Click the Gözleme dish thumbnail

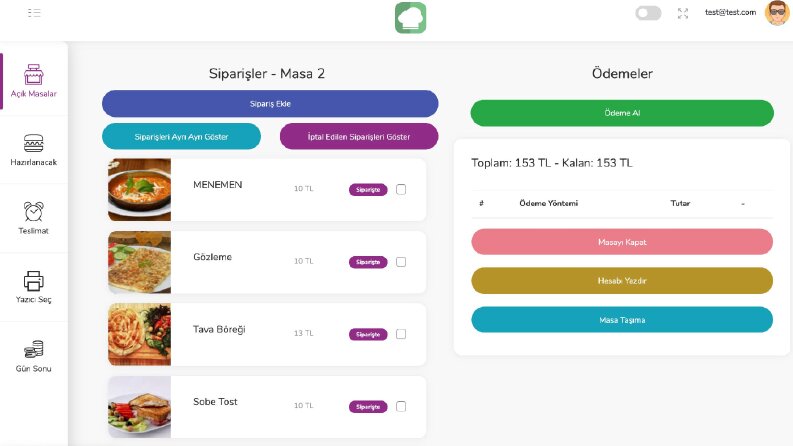tap(140, 262)
